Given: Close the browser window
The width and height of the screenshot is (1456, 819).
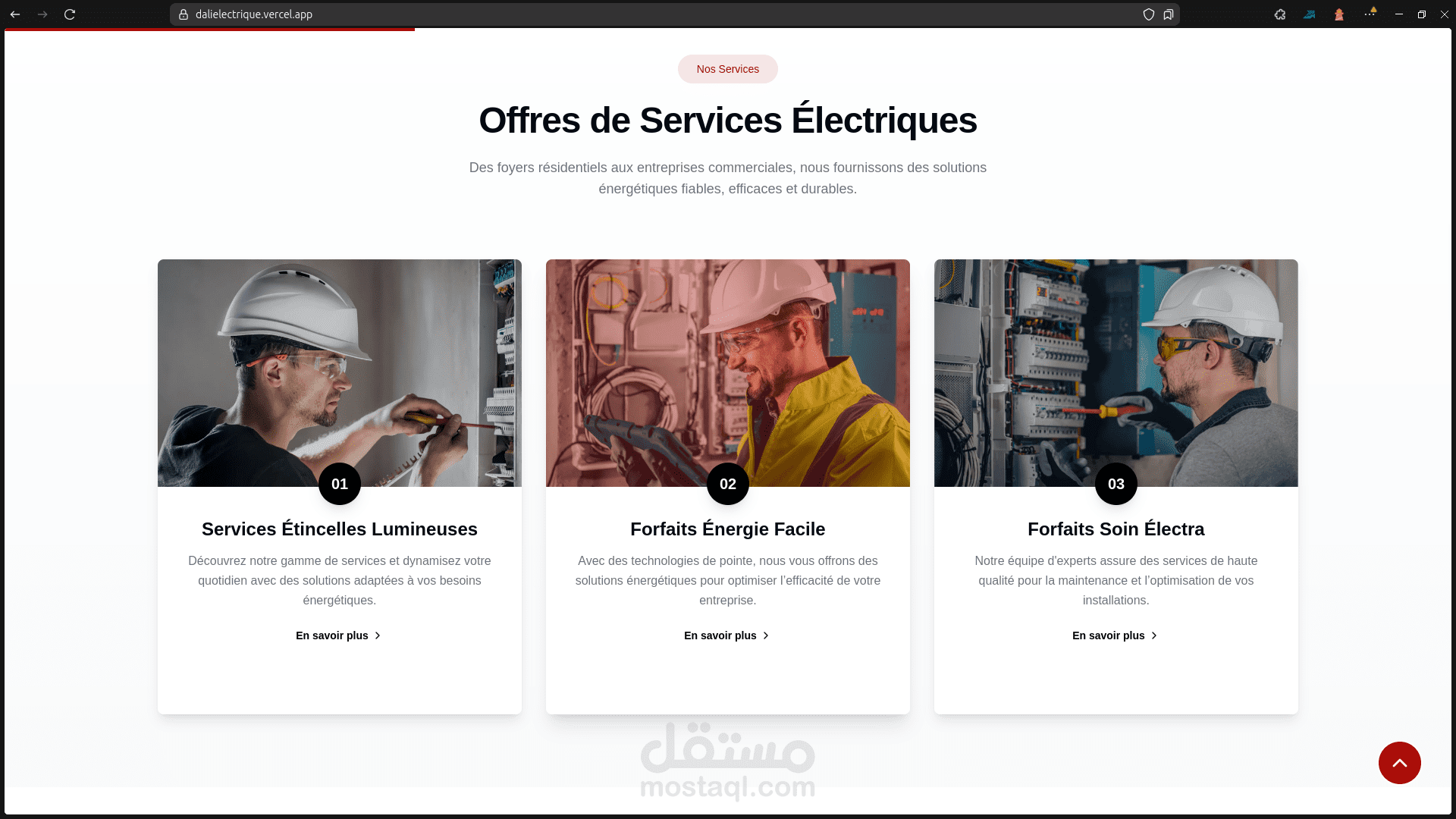Looking at the screenshot, I should point(1445,14).
